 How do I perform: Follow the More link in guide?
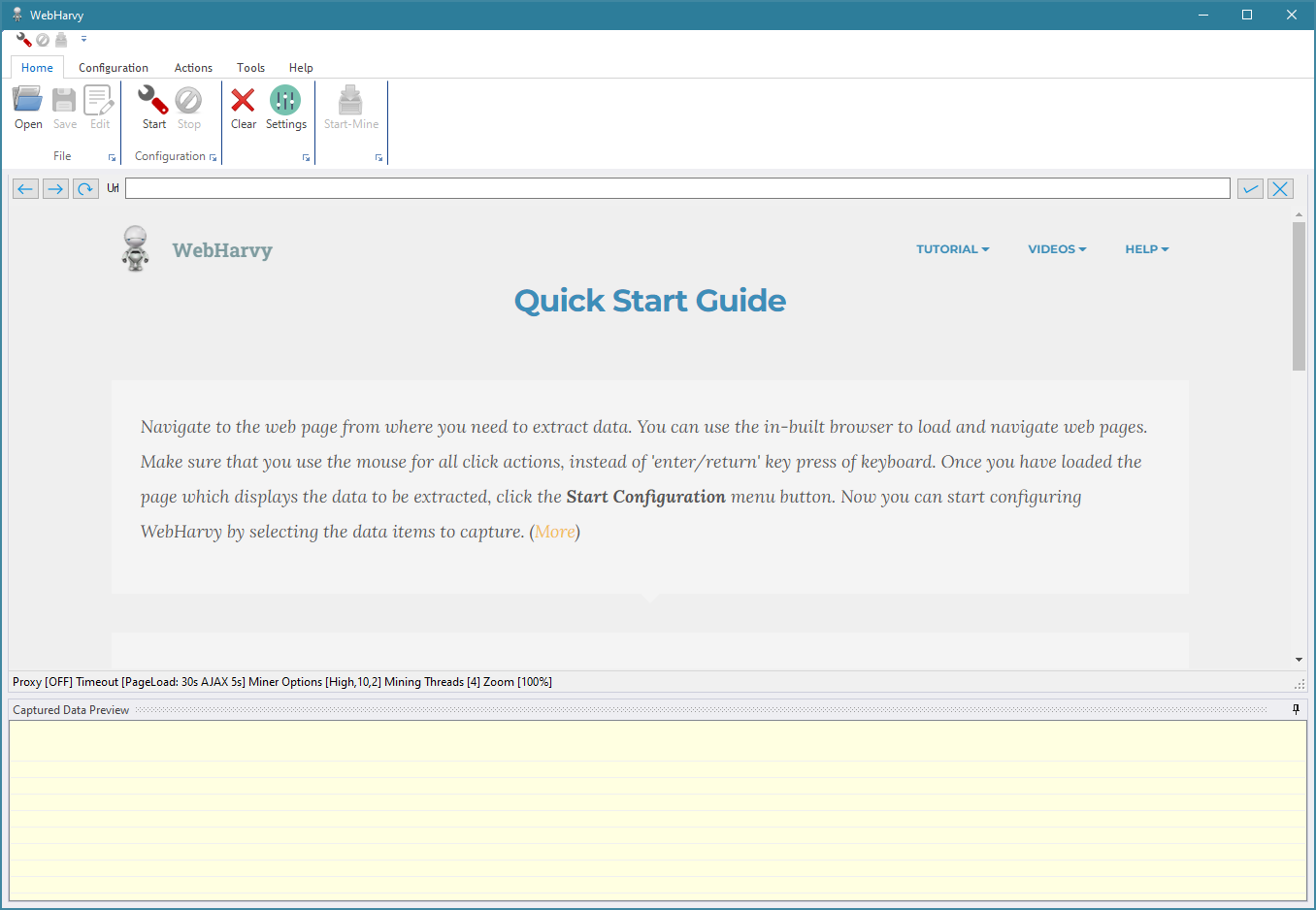tap(555, 532)
